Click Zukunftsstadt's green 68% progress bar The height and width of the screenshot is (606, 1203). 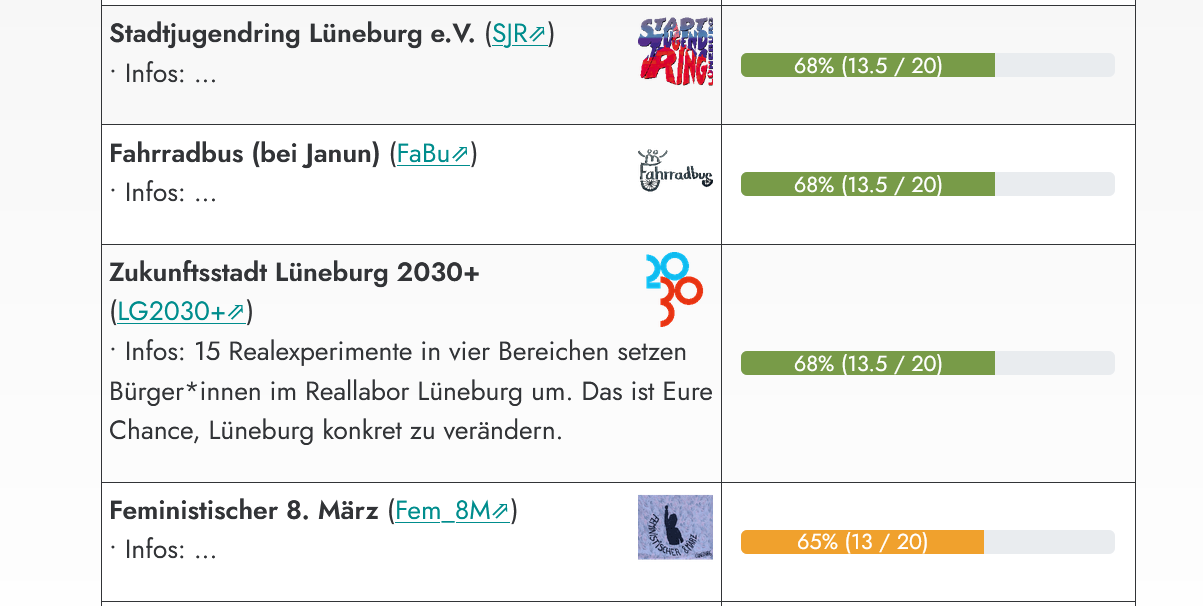(x=867, y=364)
